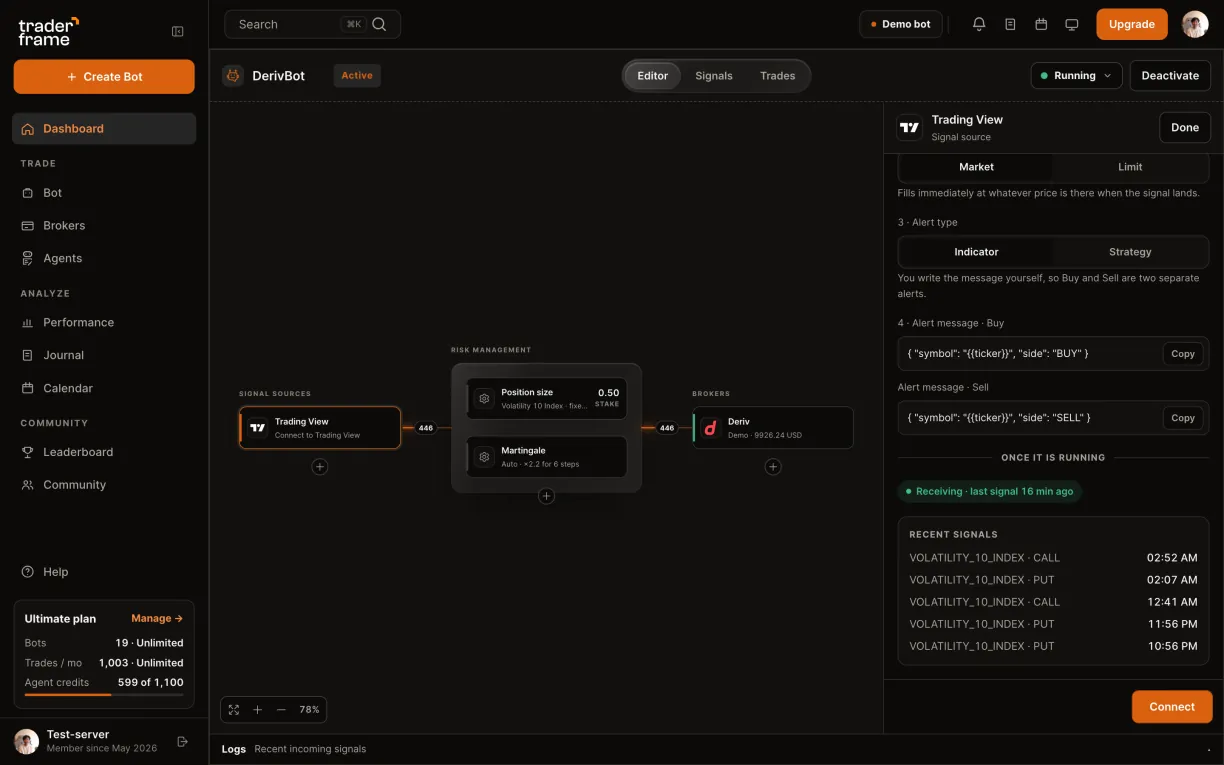Click the Create Bot button
1224x765 pixels.
coord(104,77)
